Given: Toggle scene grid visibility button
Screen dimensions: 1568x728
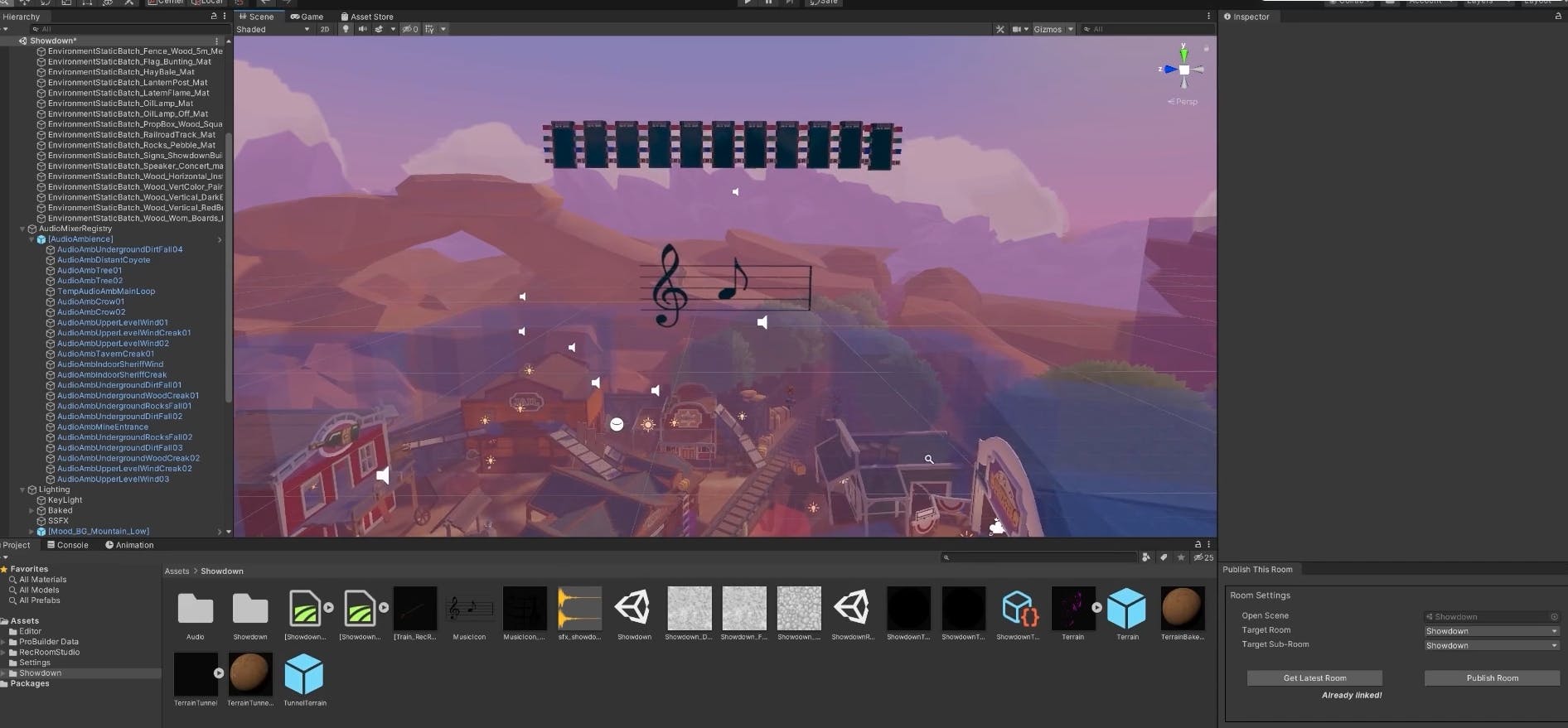Looking at the screenshot, I should (x=429, y=29).
